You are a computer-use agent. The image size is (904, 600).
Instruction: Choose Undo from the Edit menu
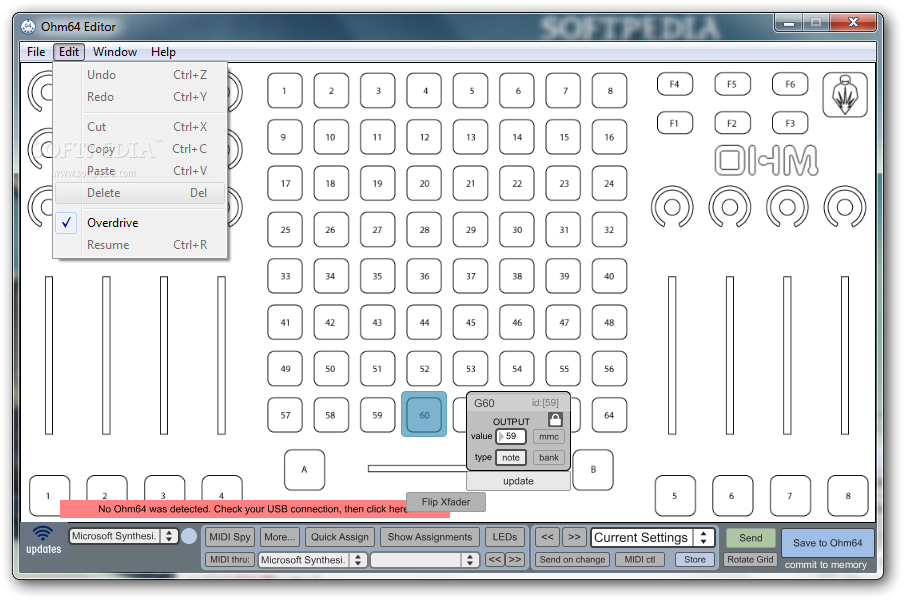pos(140,75)
